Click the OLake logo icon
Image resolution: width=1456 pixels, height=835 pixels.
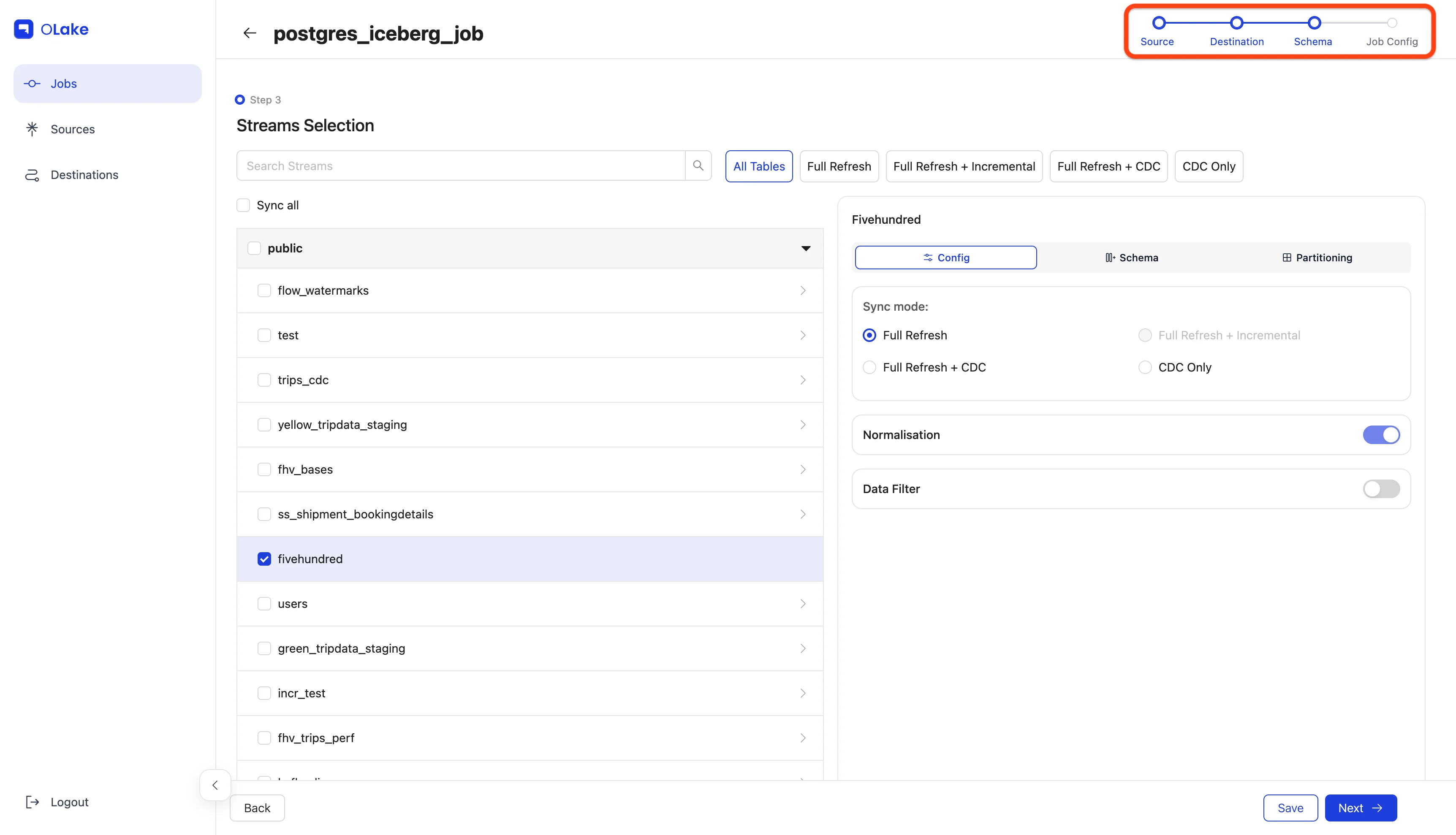click(24, 29)
